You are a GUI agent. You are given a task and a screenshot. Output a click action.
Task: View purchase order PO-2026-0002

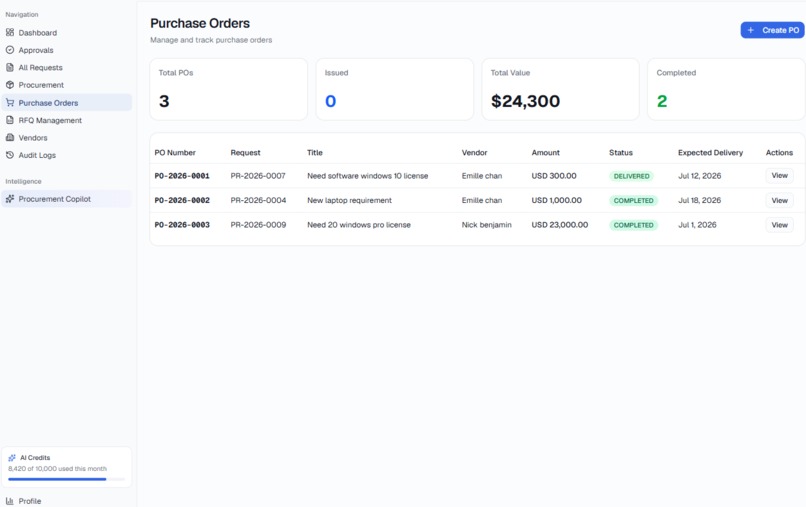pos(779,201)
